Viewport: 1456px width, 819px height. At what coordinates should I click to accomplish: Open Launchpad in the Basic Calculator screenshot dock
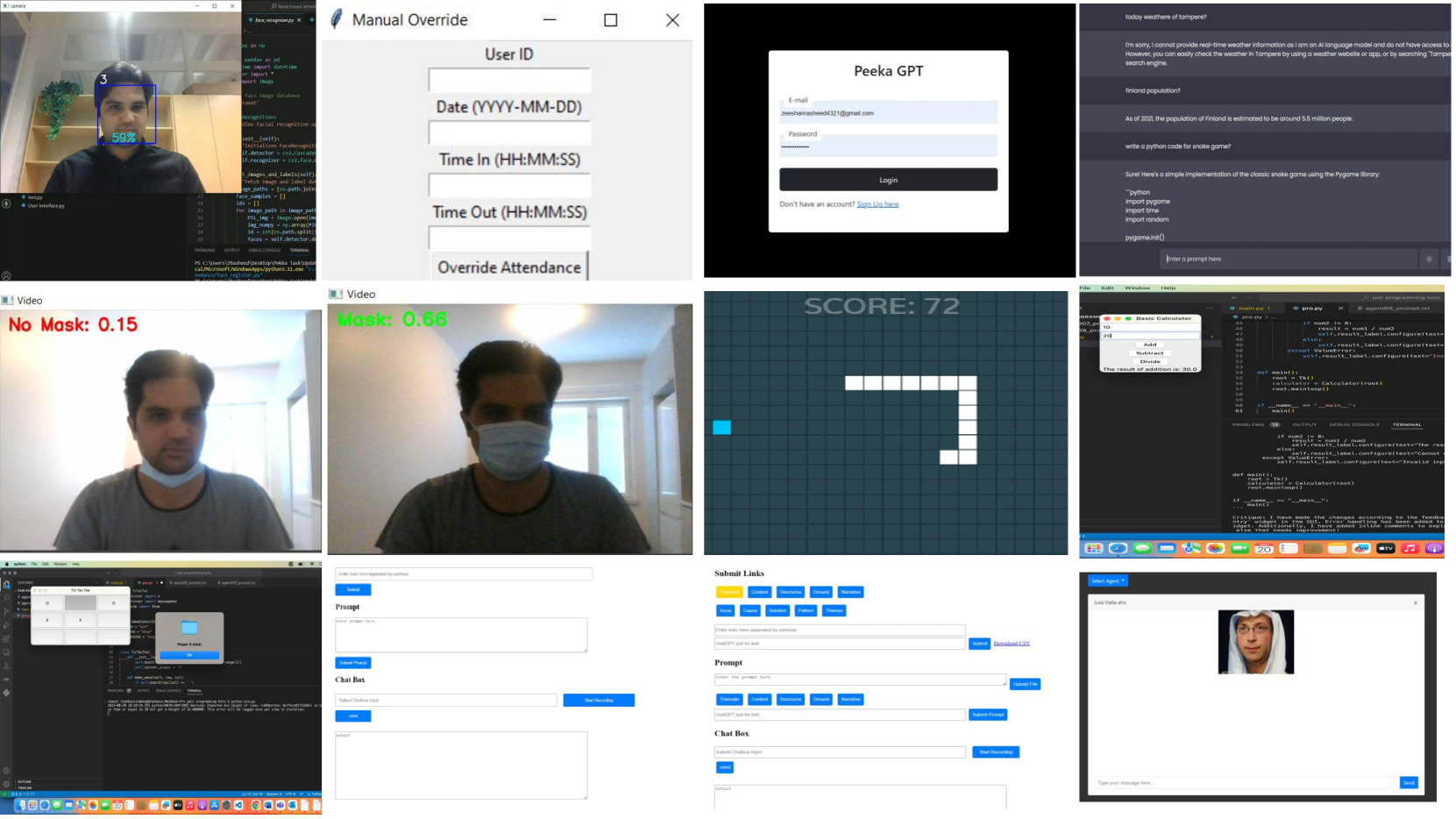point(1093,549)
